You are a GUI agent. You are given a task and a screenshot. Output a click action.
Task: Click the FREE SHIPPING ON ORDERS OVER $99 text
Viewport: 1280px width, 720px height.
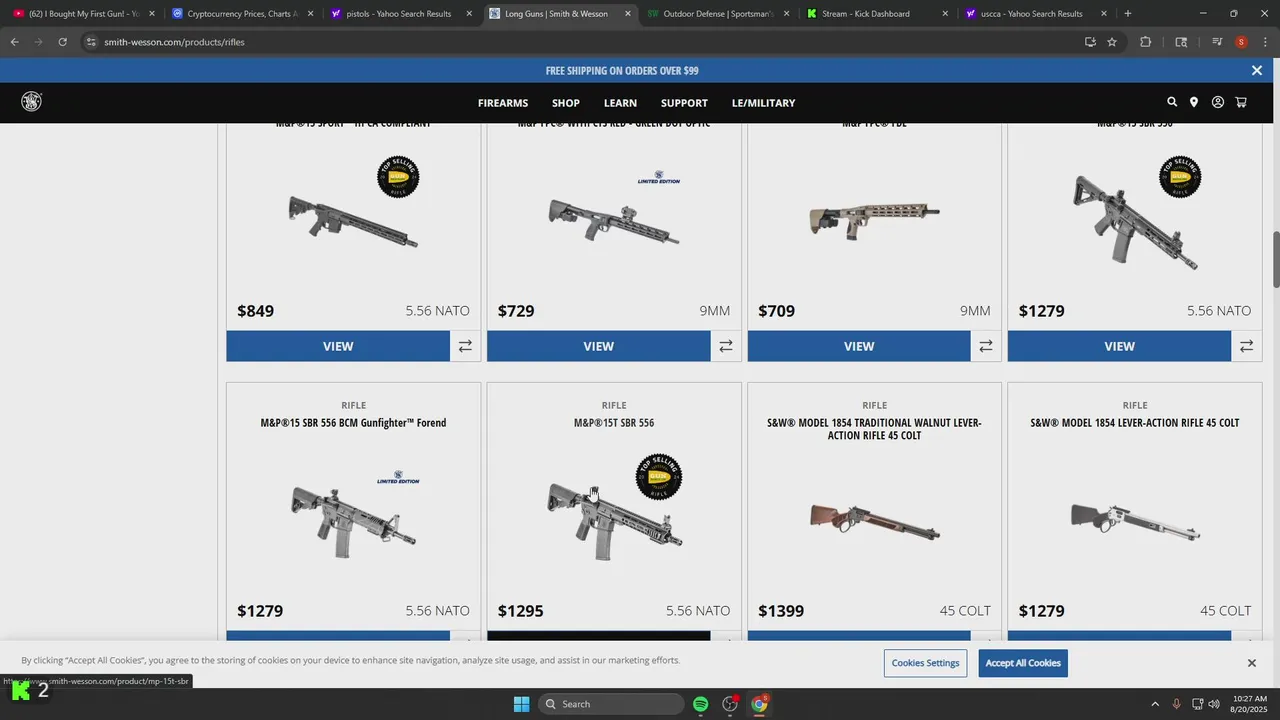pos(622,71)
